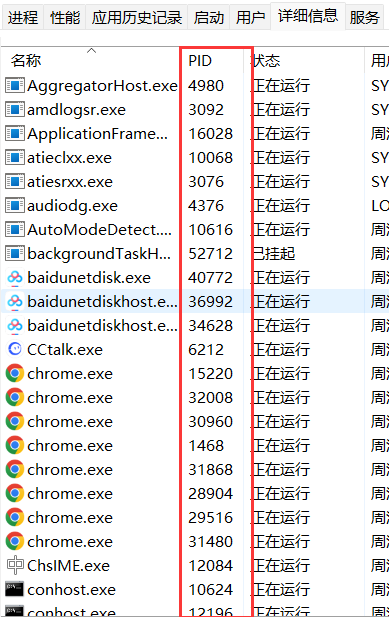Select the AggregatorHost.exe process name
The image size is (389, 617).
[102, 86]
